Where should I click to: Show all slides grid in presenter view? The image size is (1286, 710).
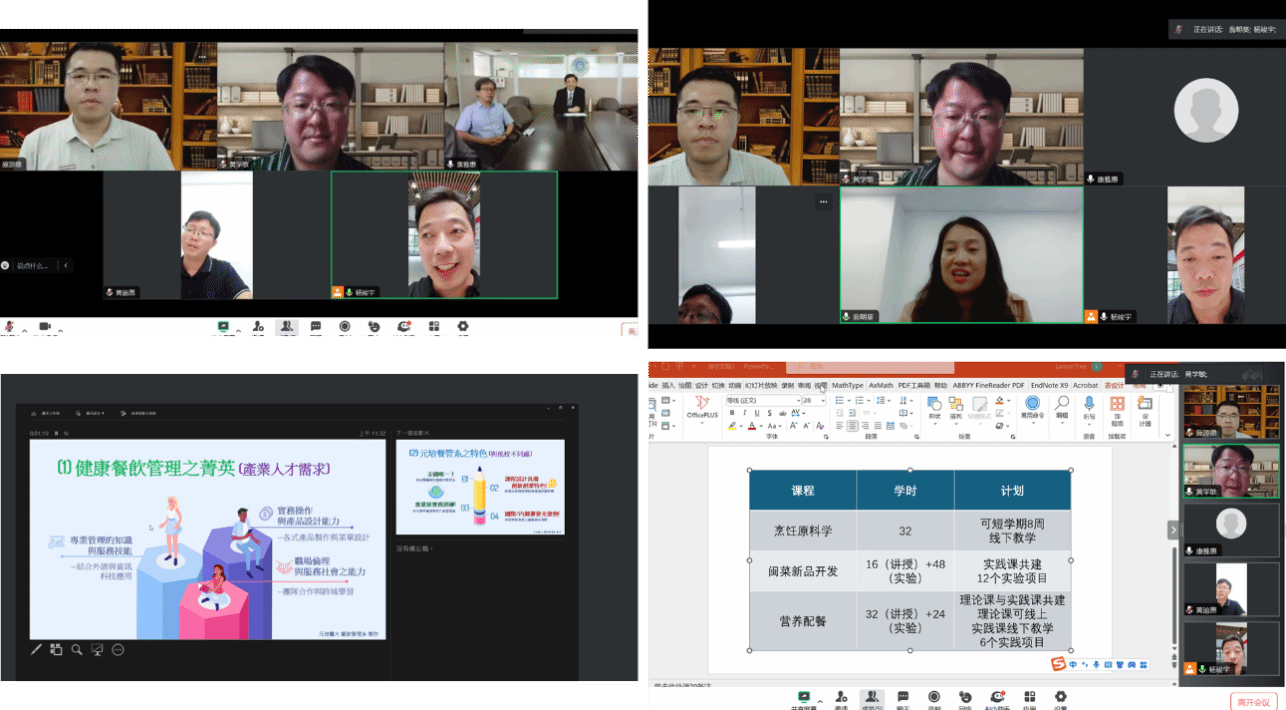[x=56, y=649]
